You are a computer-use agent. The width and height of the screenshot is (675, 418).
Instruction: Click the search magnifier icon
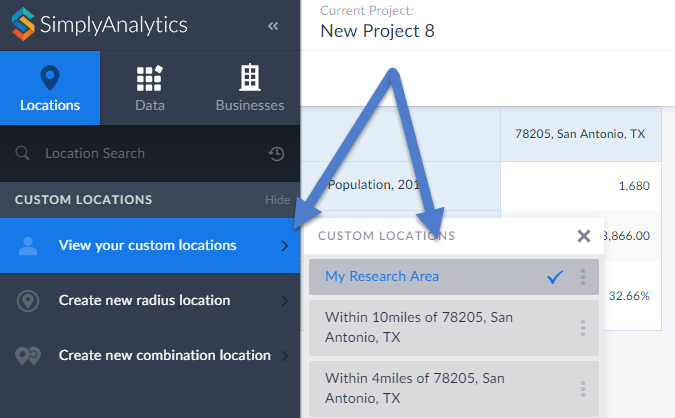[22, 153]
